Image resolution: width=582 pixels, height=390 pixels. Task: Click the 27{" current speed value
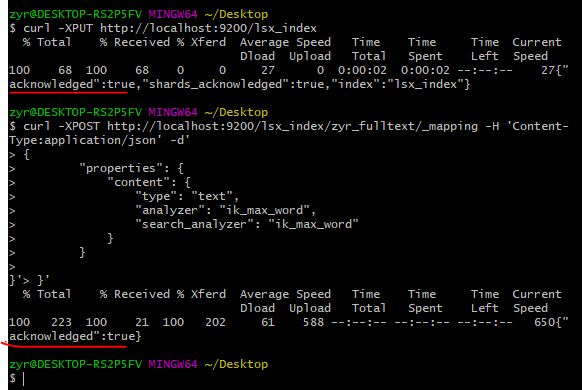[555, 70]
